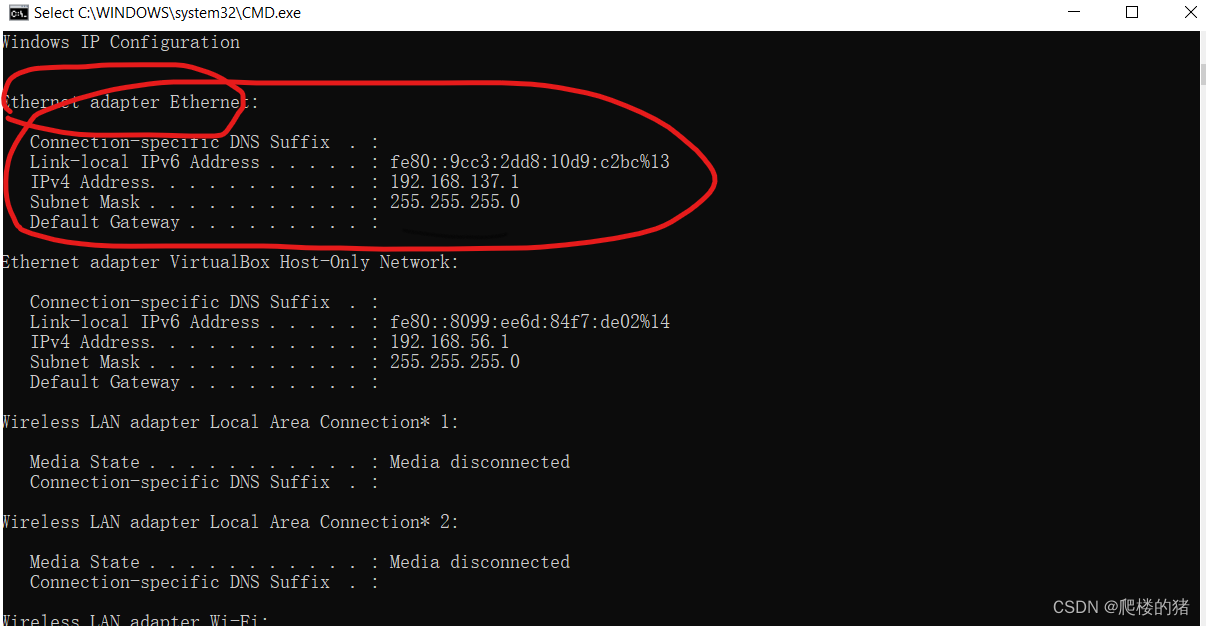The height and width of the screenshot is (626, 1206).
Task: Click the link-local IPv6 address ending c2bc%13
Action: 529,161
